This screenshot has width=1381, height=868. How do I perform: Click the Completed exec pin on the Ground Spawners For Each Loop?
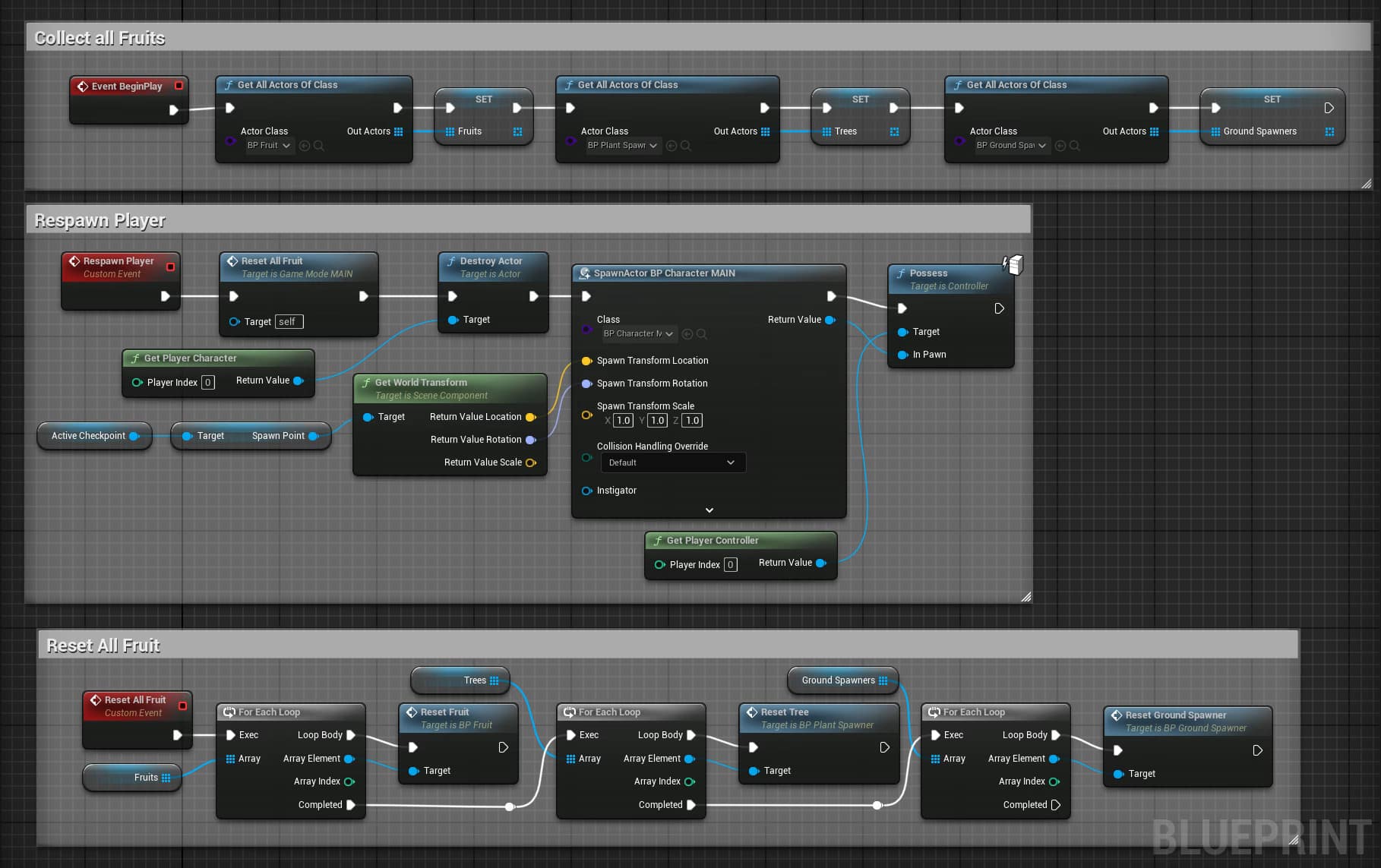click(1056, 805)
